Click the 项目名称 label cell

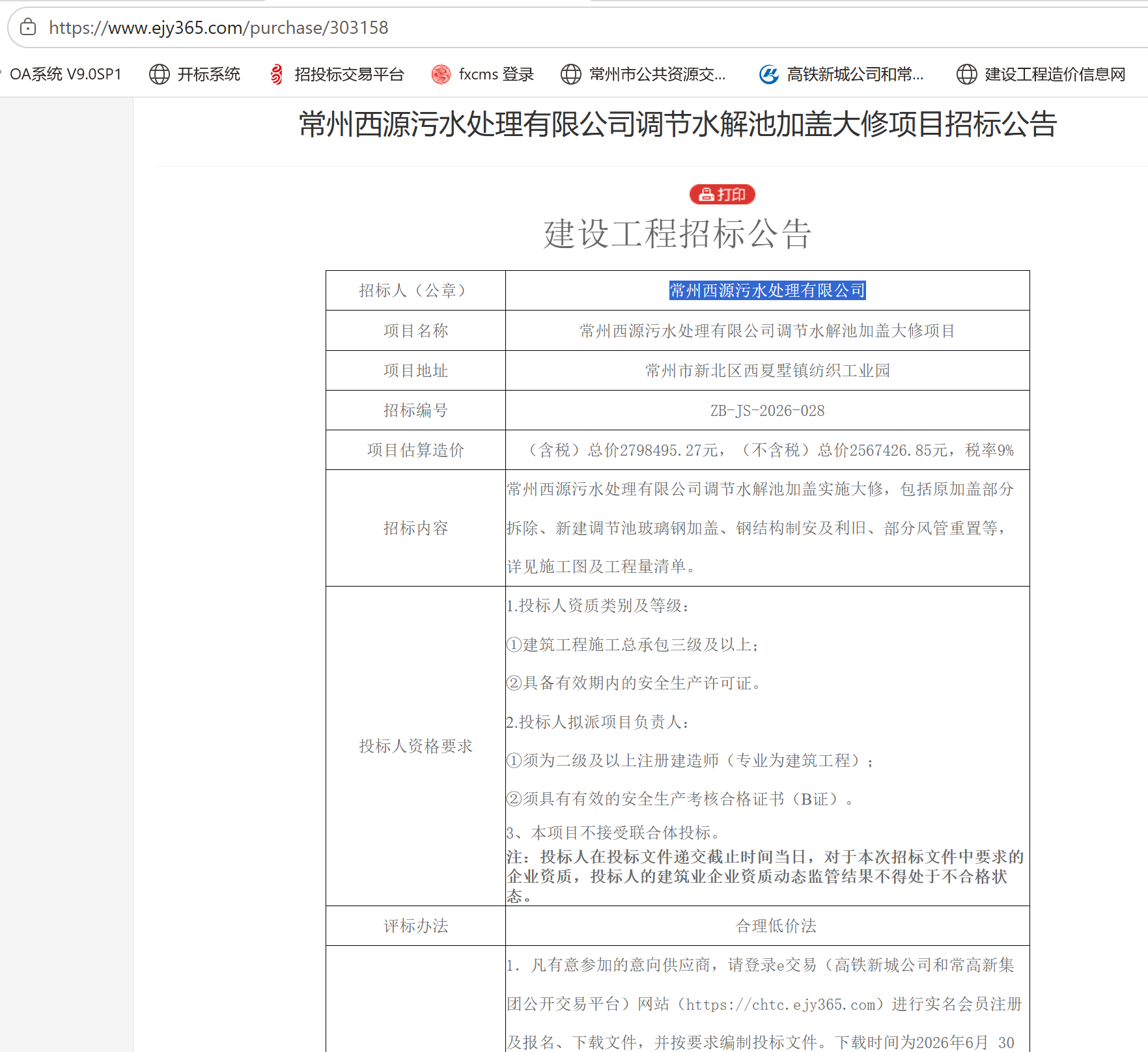415,331
